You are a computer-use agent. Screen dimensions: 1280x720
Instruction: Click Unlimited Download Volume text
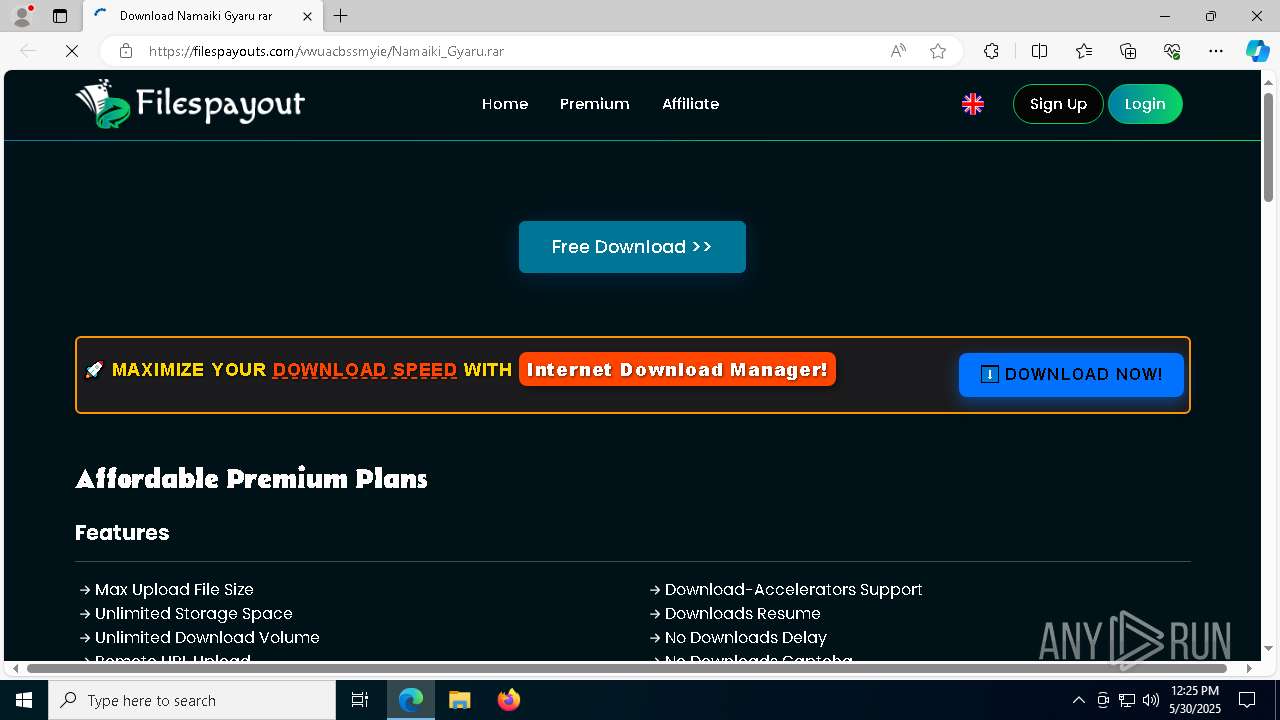coord(207,638)
